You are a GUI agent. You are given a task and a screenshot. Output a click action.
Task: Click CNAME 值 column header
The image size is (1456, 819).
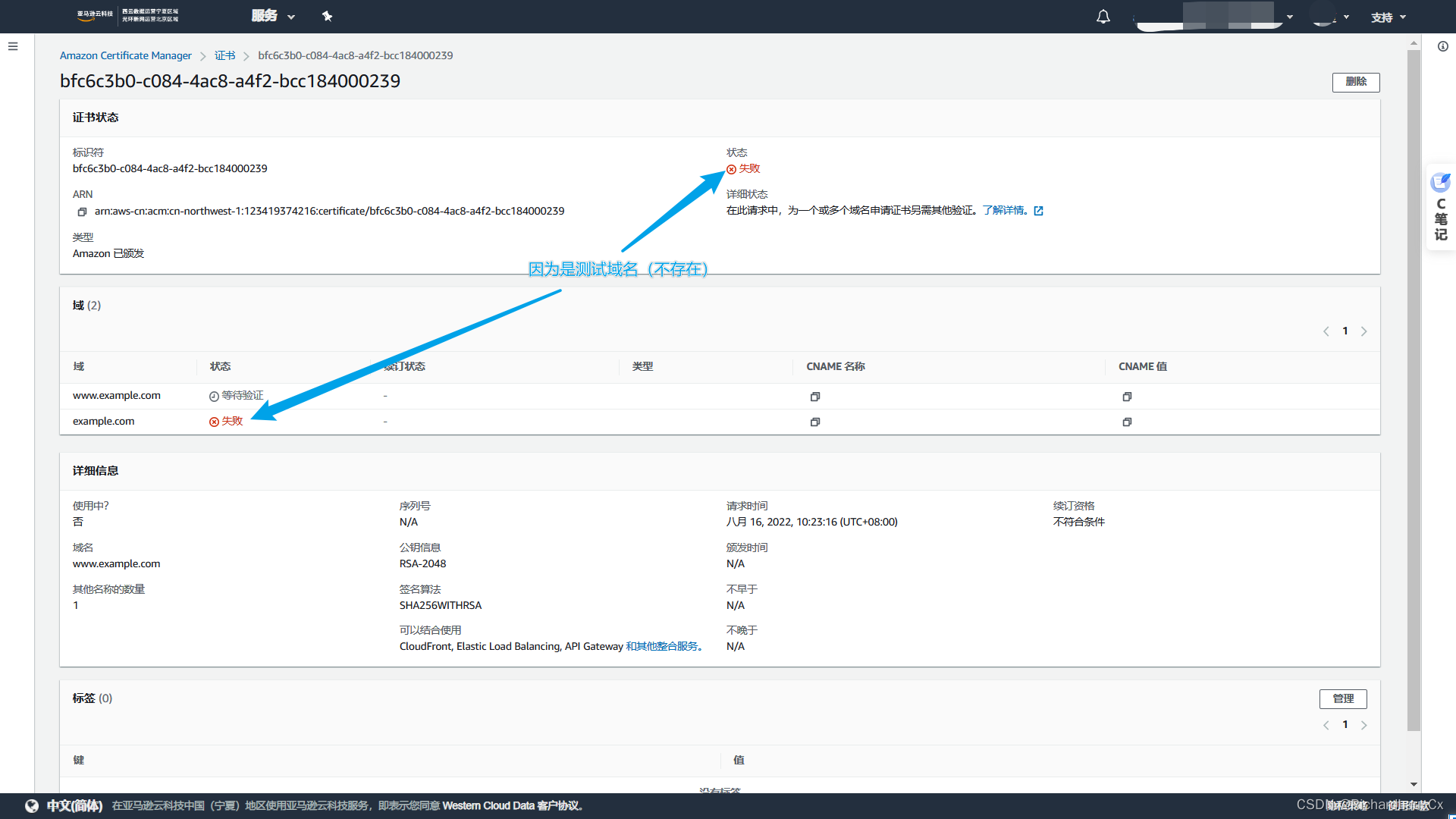1142,366
